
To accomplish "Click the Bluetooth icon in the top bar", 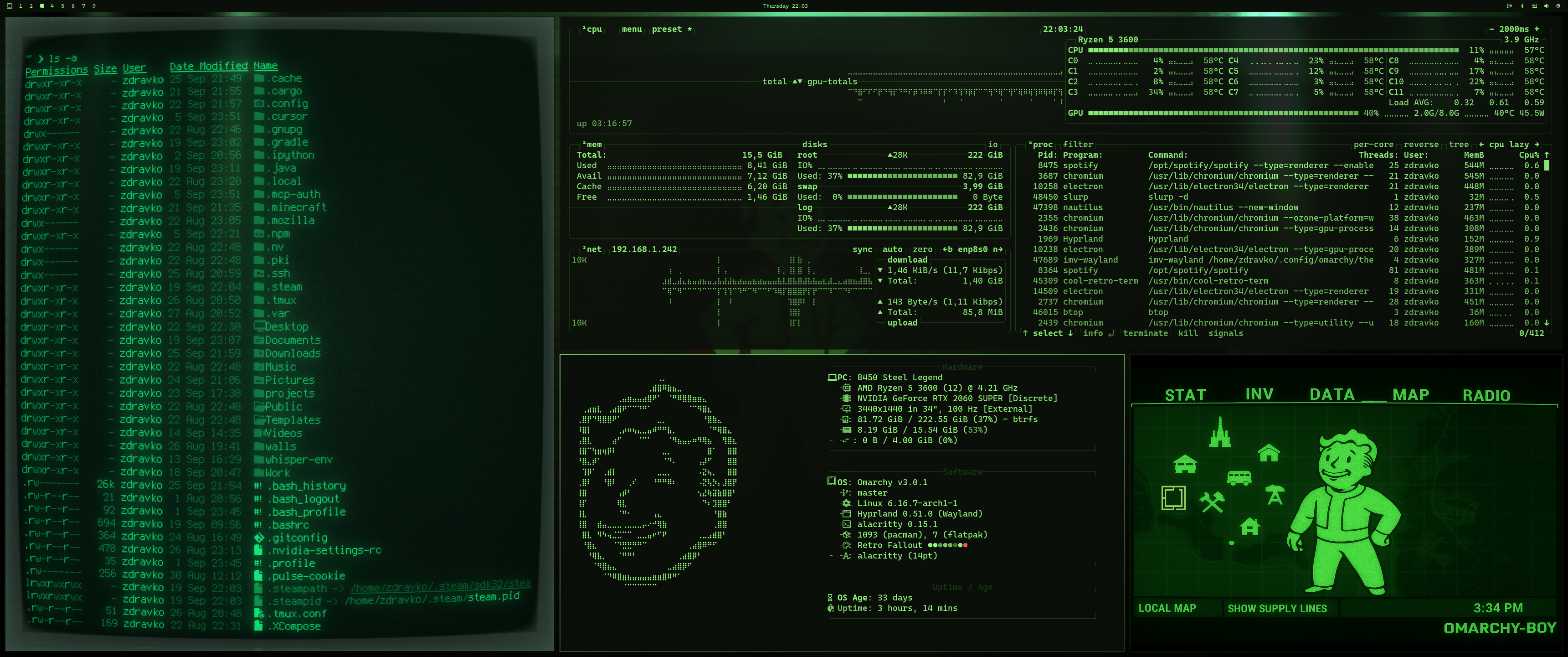I will tap(1522, 6).
